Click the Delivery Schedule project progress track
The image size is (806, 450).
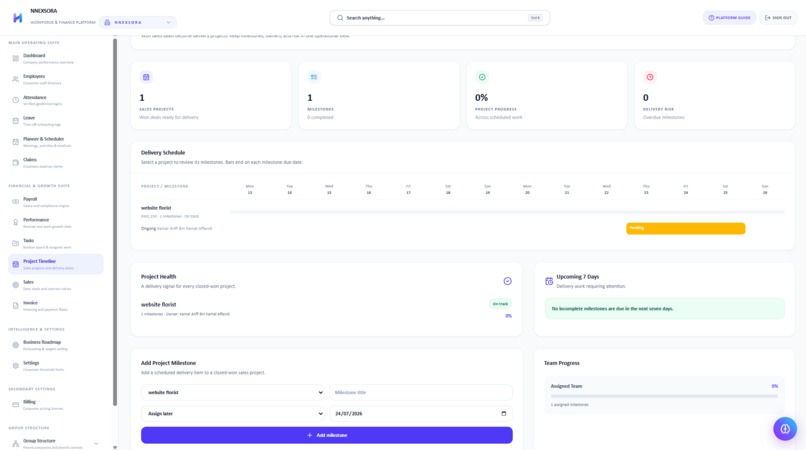click(x=507, y=212)
